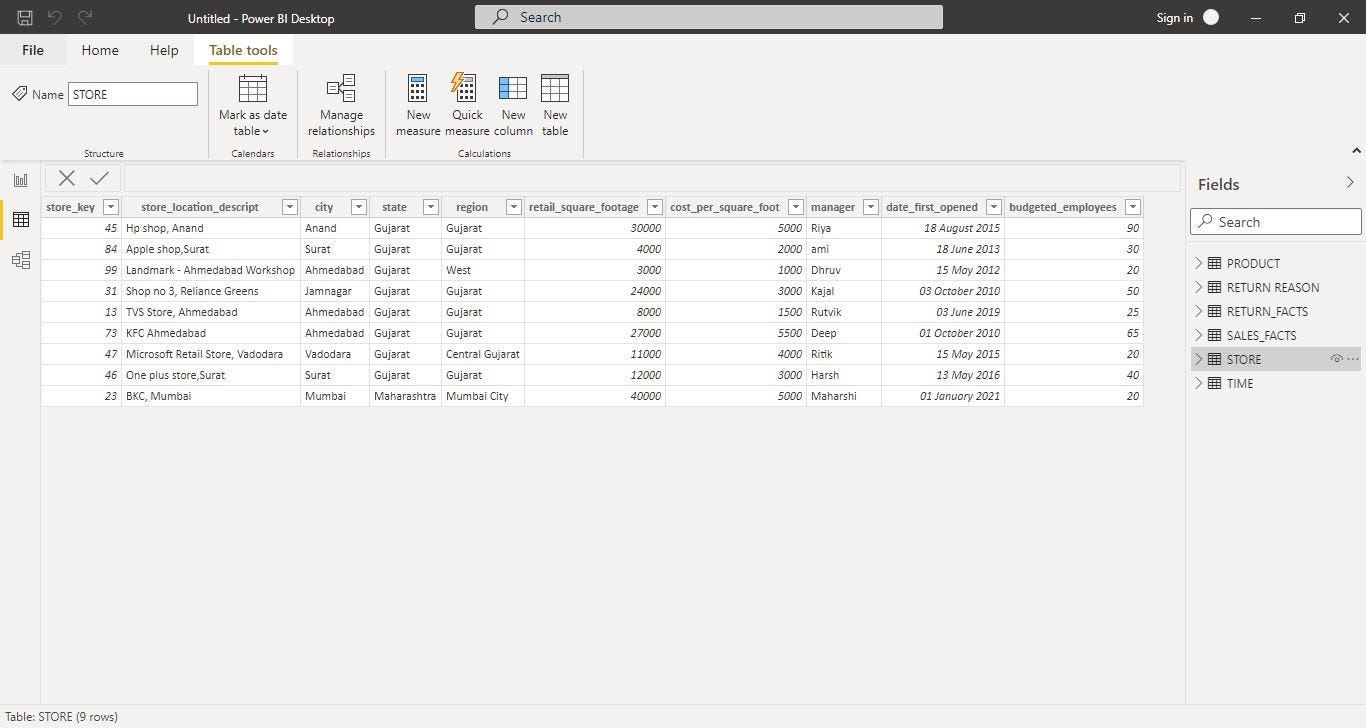1366x728 pixels.
Task: Create a Quick measure
Action: point(467,106)
